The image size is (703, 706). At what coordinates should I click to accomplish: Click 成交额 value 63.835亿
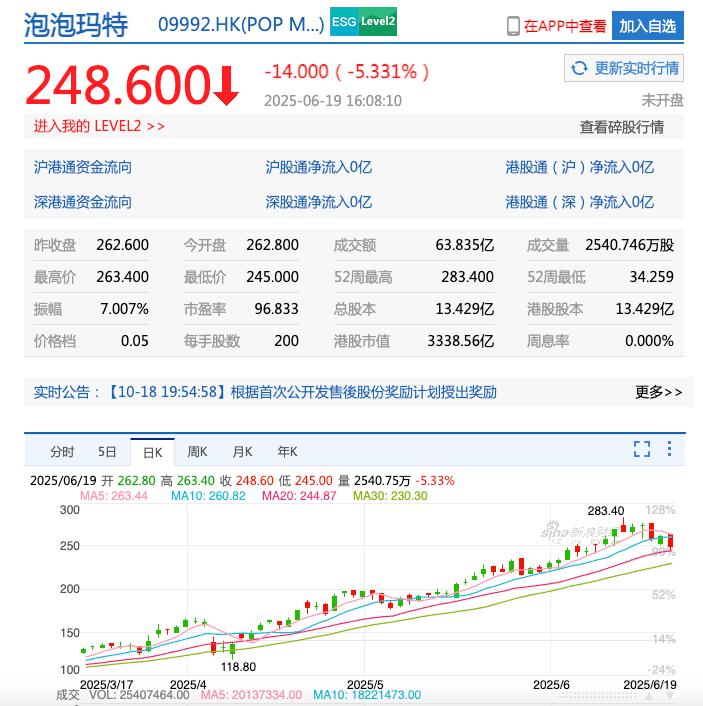465,245
